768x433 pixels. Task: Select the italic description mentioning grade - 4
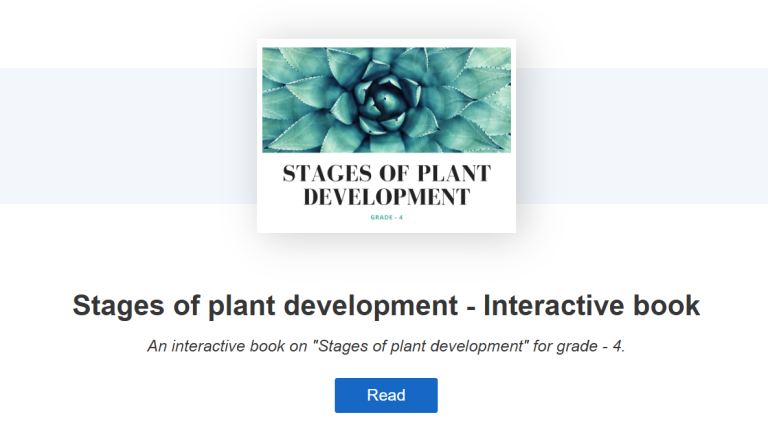[x=386, y=346]
